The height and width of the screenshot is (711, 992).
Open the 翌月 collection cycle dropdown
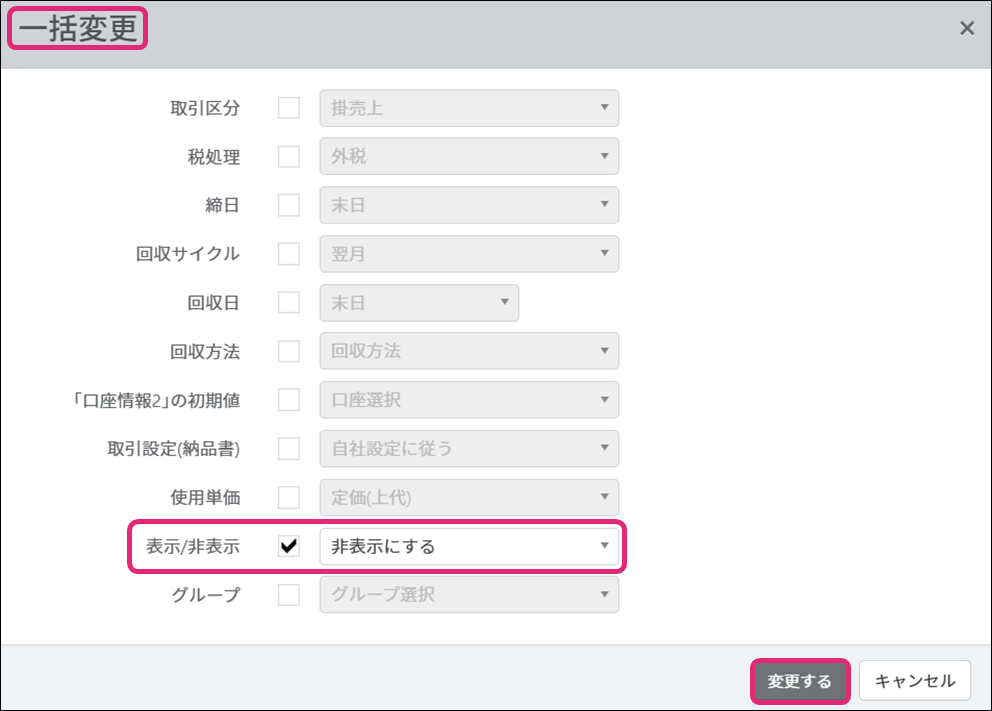[469, 254]
